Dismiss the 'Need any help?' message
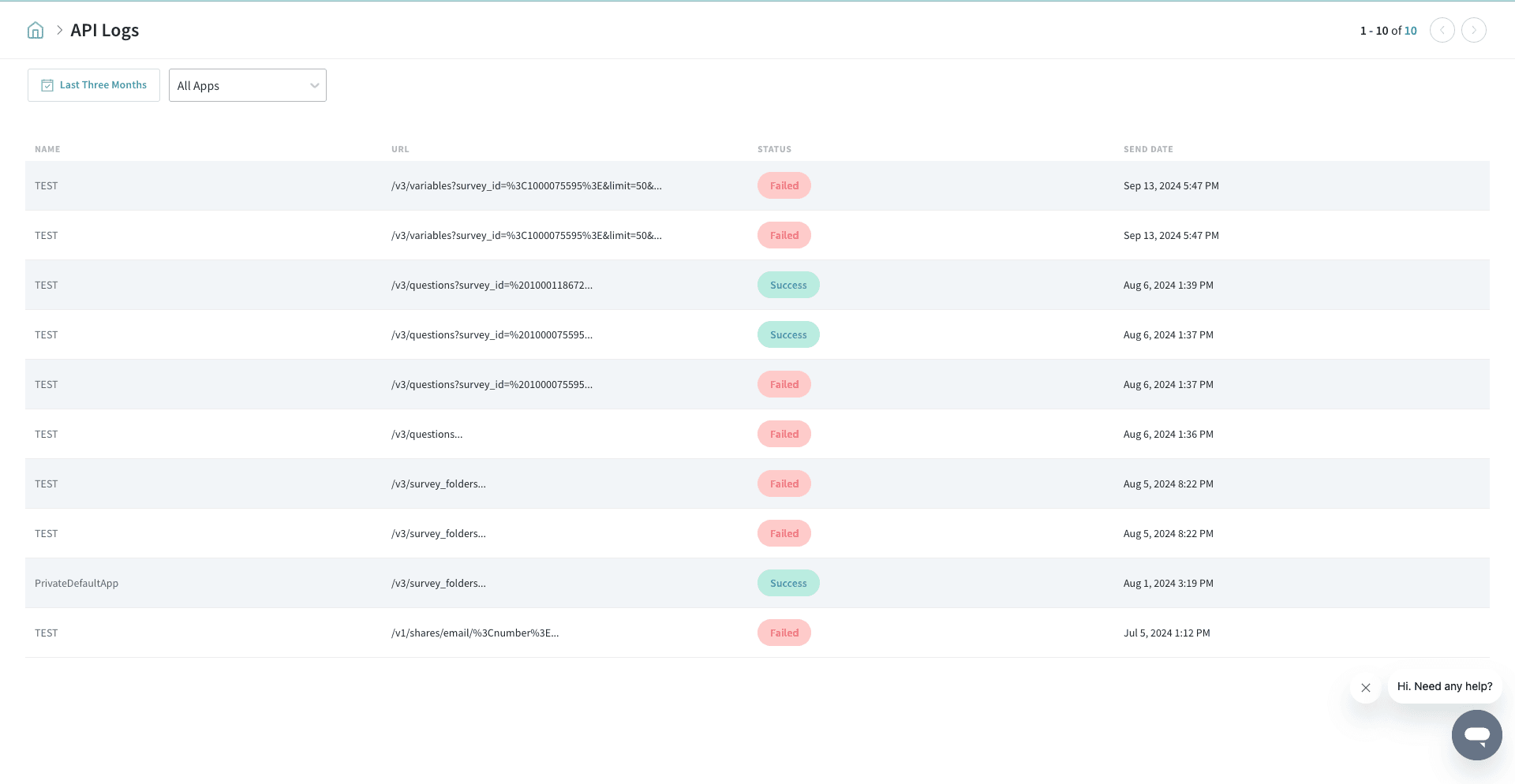Viewport: 1515px width, 784px height. (1365, 688)
